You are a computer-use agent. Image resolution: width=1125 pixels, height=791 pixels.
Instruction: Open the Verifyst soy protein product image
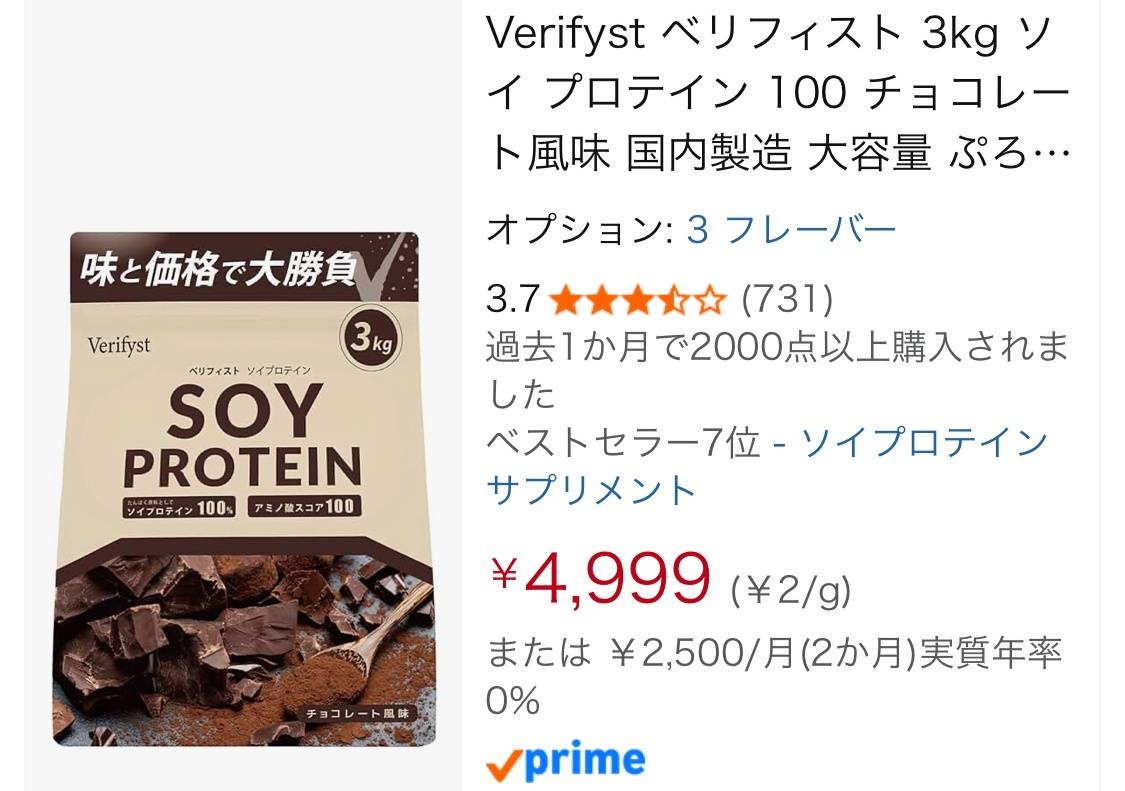coord(243,489)
